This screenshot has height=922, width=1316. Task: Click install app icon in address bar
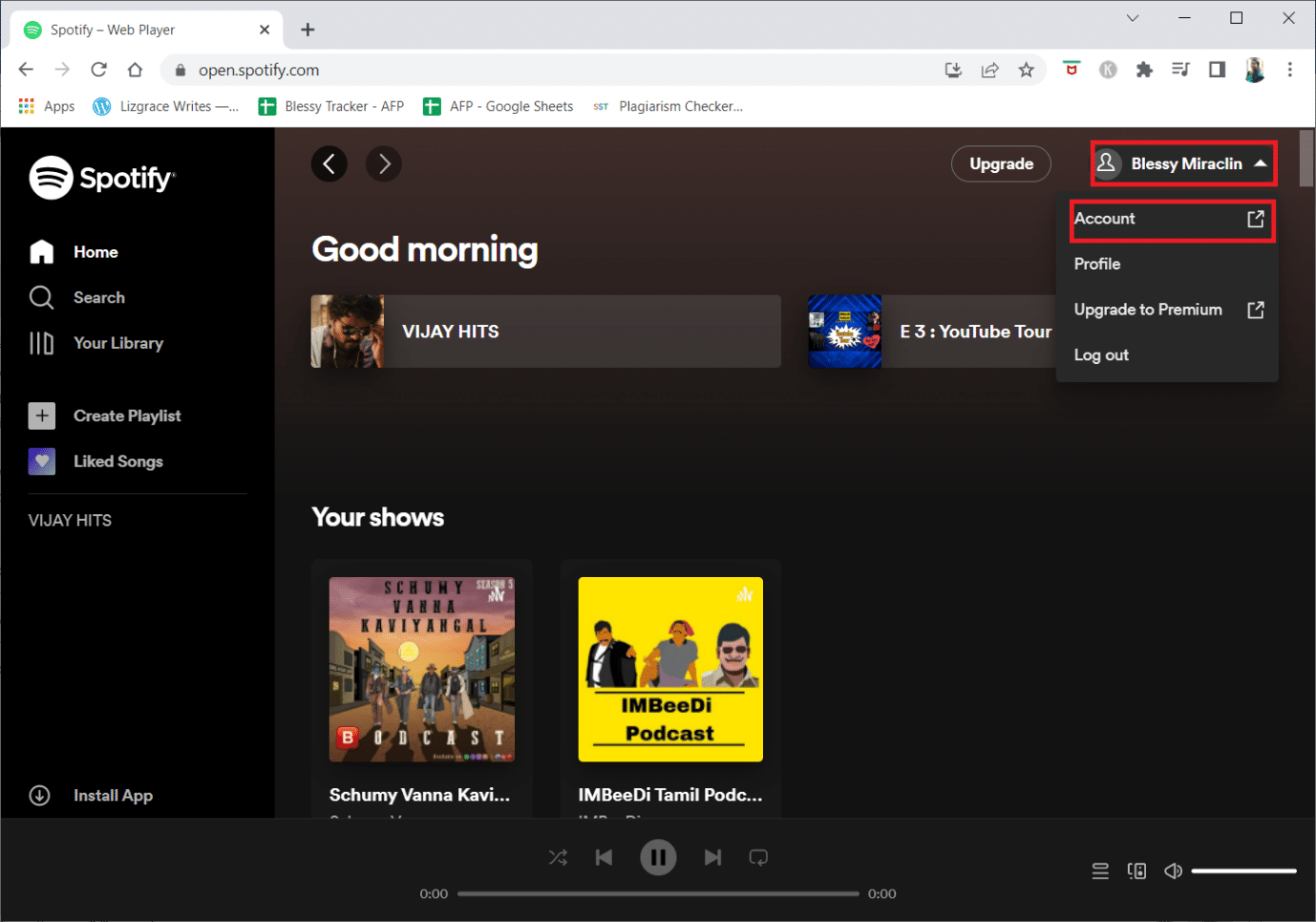(953, 70)
